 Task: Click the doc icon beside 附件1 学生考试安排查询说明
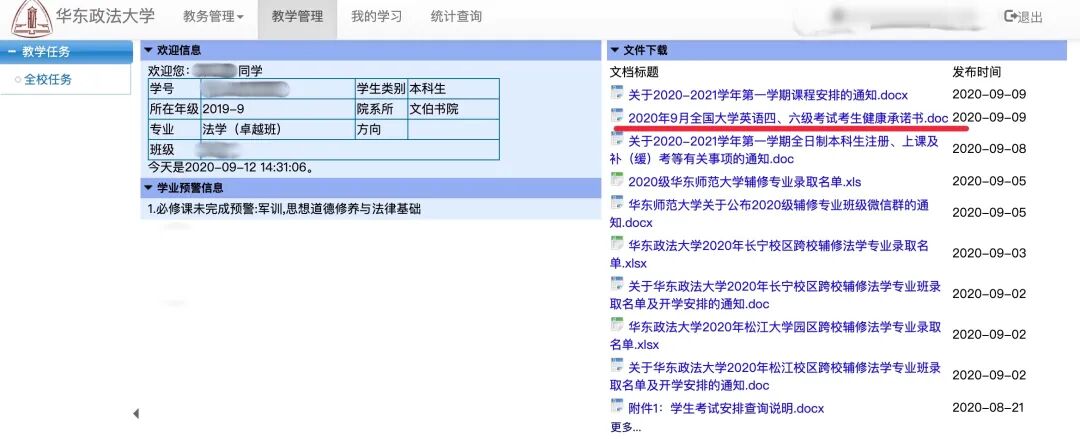(616, 406)
